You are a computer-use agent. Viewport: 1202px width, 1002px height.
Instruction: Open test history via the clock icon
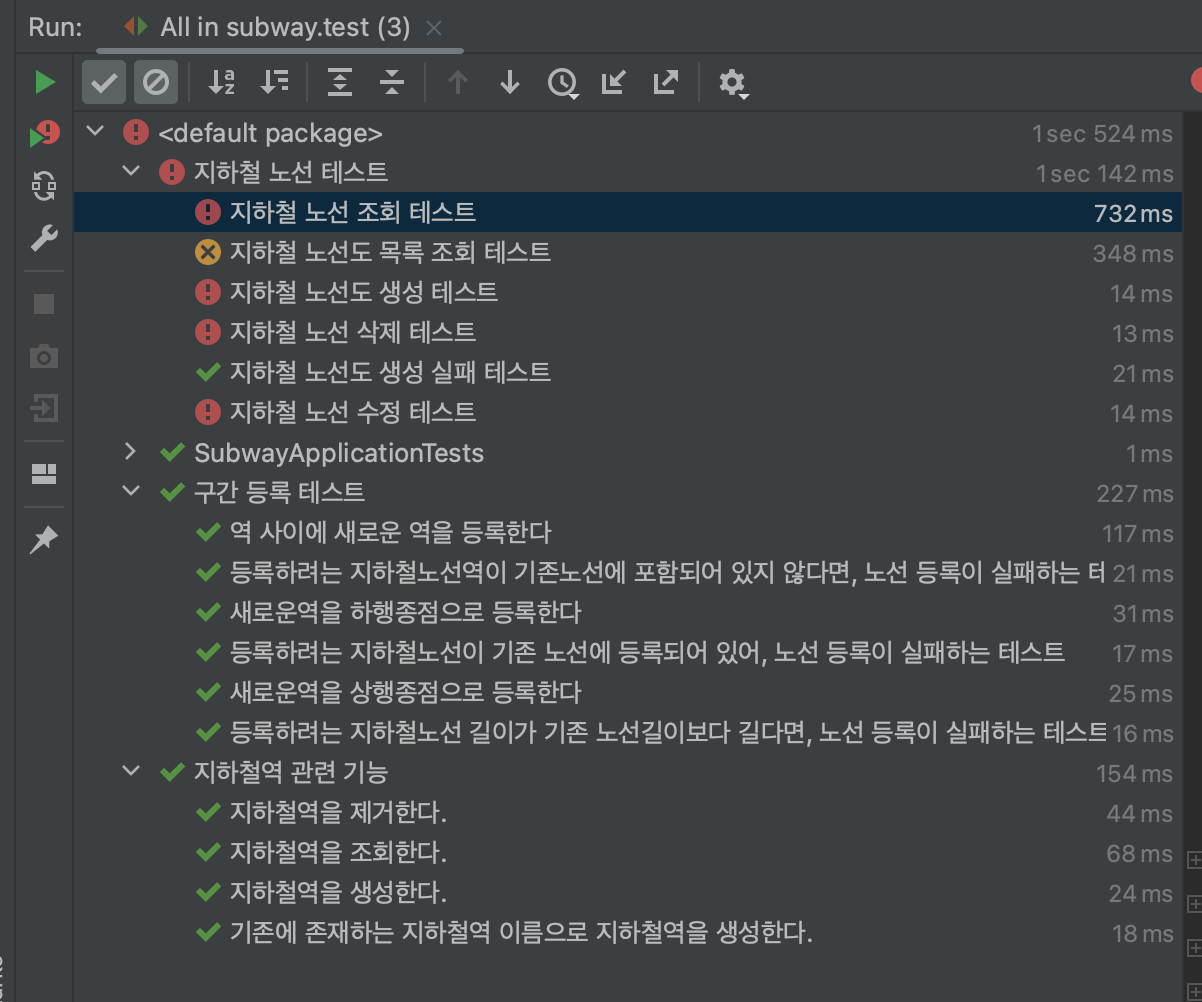click(563, 83)
